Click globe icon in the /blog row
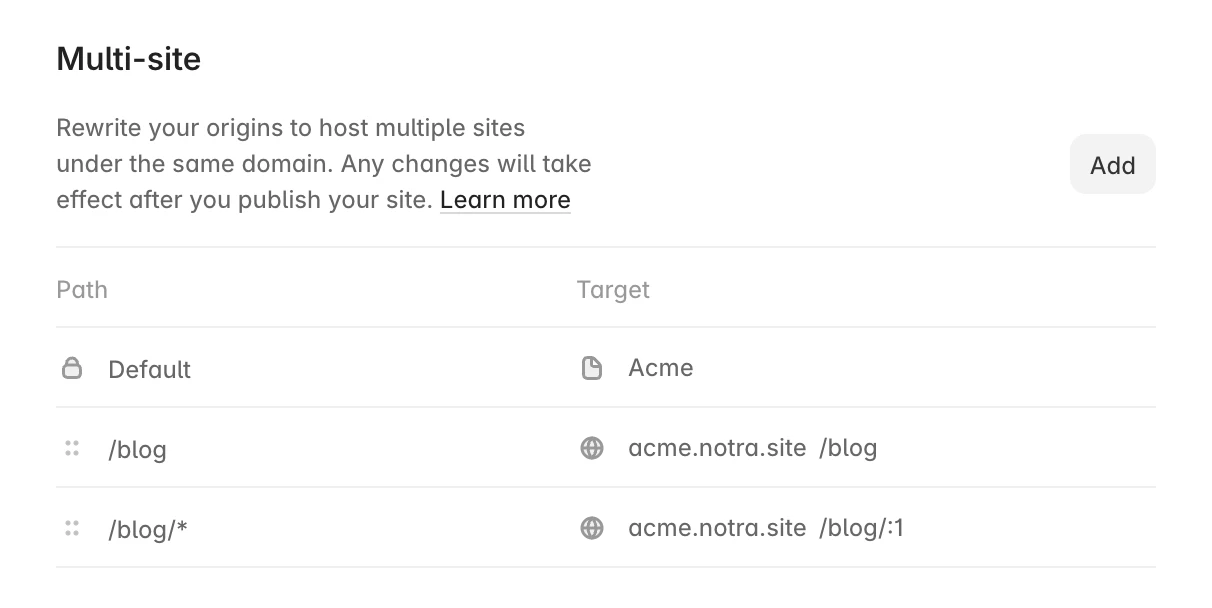 coord(592,448)
